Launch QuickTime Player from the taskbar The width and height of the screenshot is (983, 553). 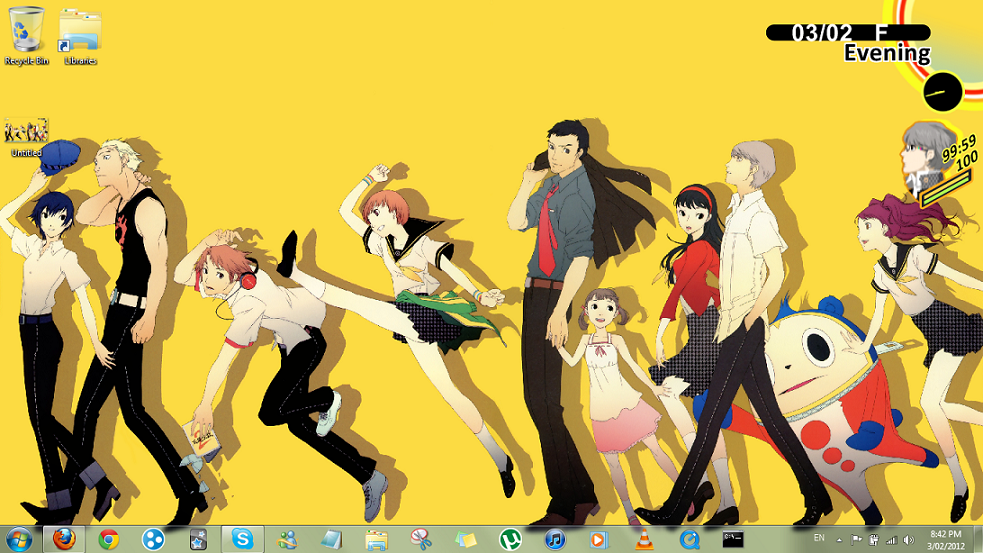(x=689, y=539)
